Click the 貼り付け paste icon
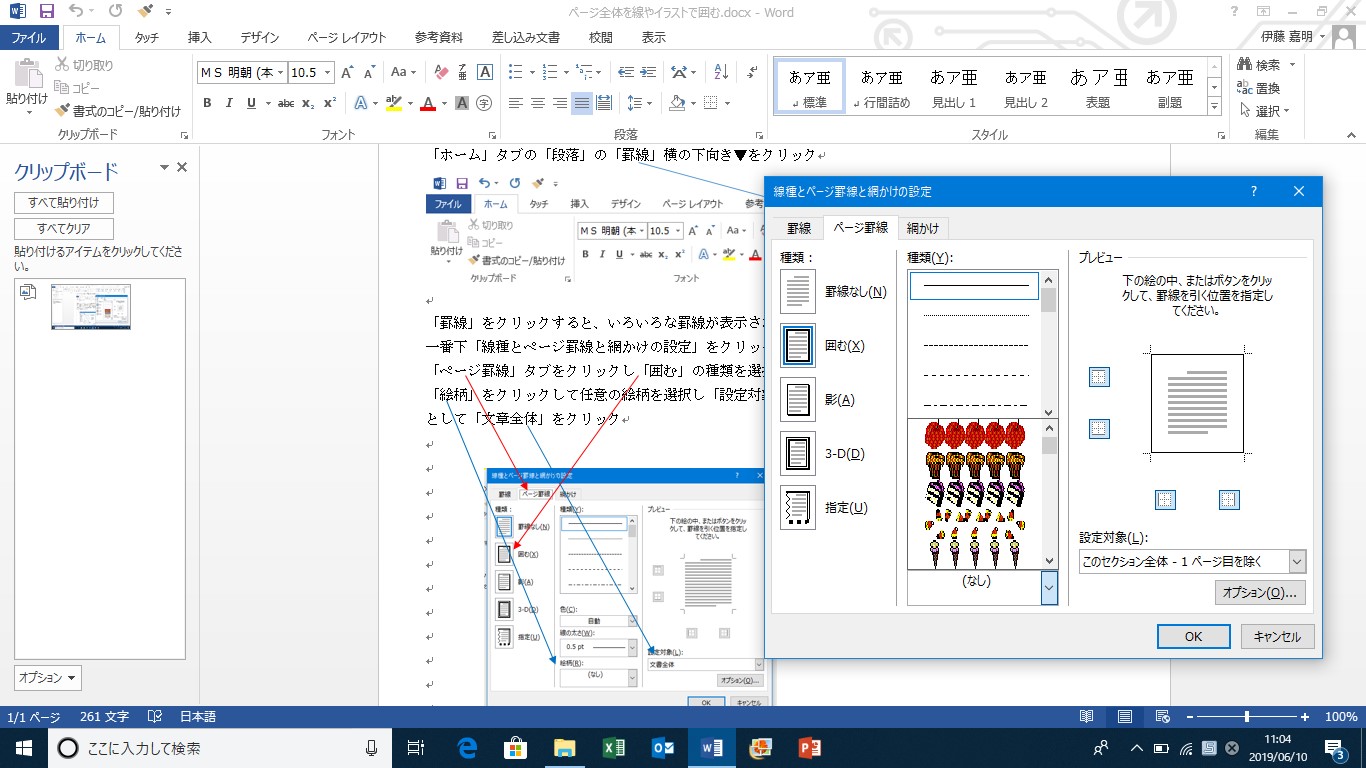1366x768 pixels. [25, 74]
